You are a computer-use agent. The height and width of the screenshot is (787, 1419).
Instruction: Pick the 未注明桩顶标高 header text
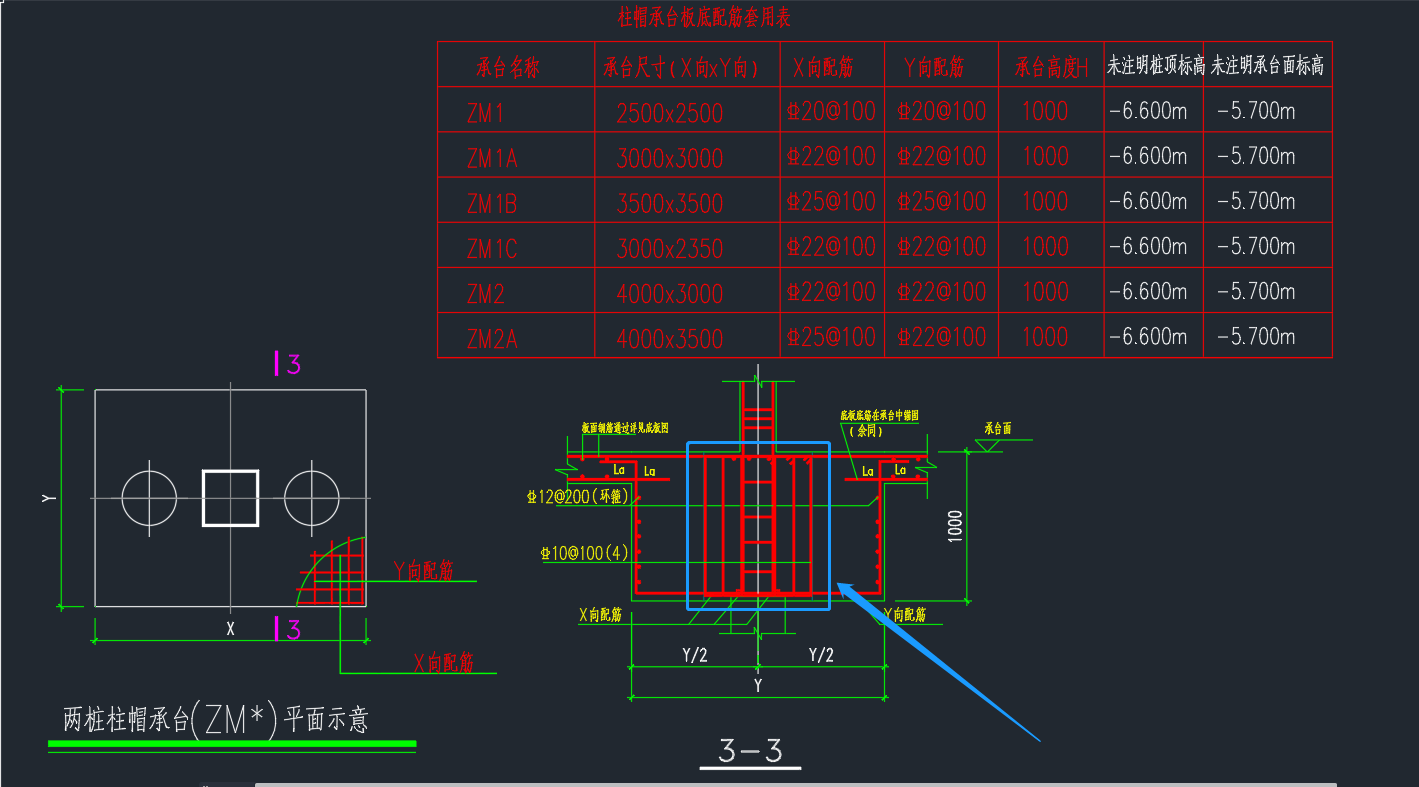point(1155,66)
